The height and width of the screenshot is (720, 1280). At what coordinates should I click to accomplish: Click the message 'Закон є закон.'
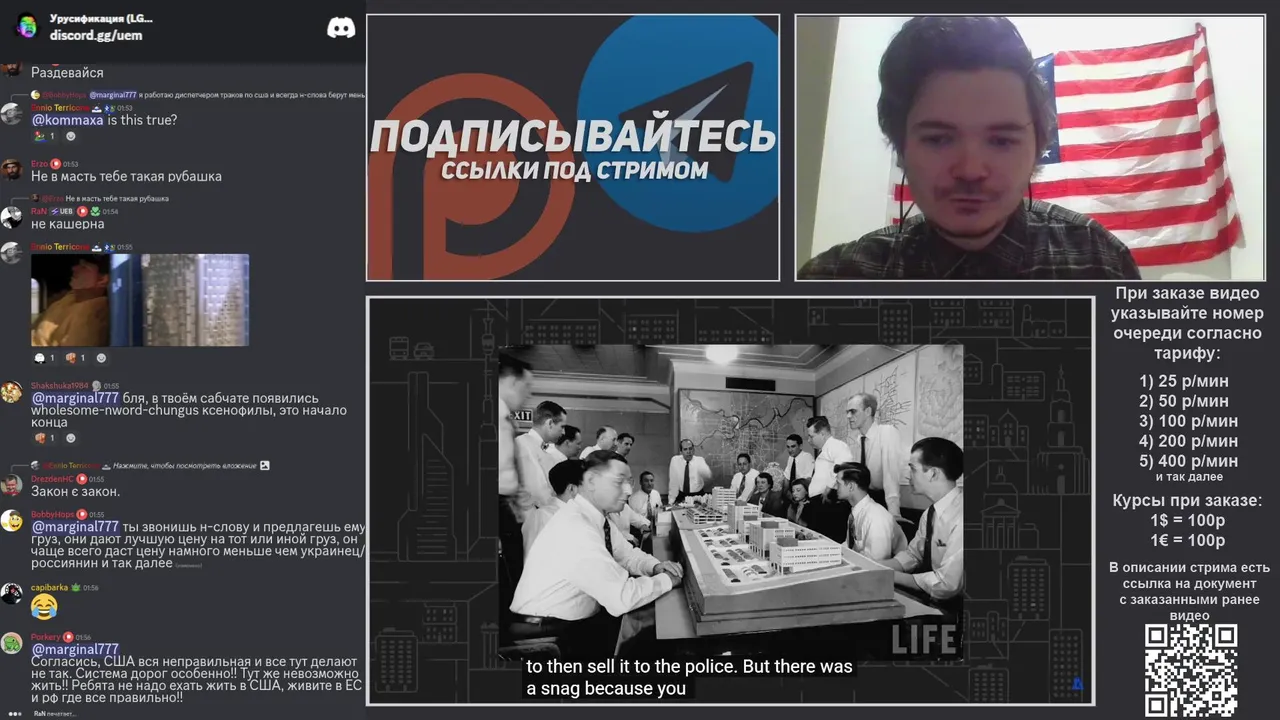click(x=75, y=492)
